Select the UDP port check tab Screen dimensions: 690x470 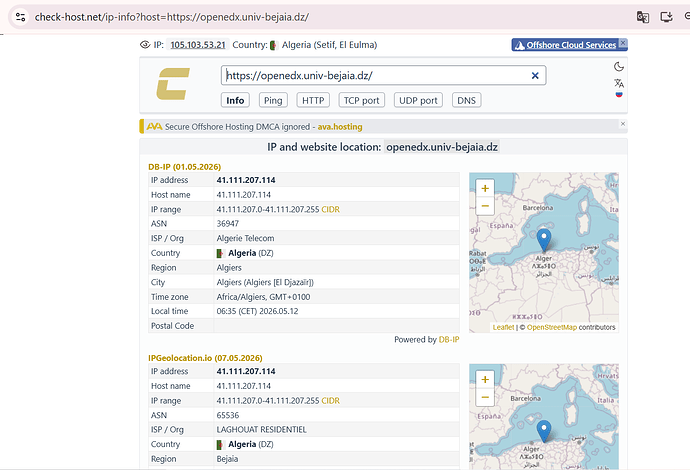418,100
